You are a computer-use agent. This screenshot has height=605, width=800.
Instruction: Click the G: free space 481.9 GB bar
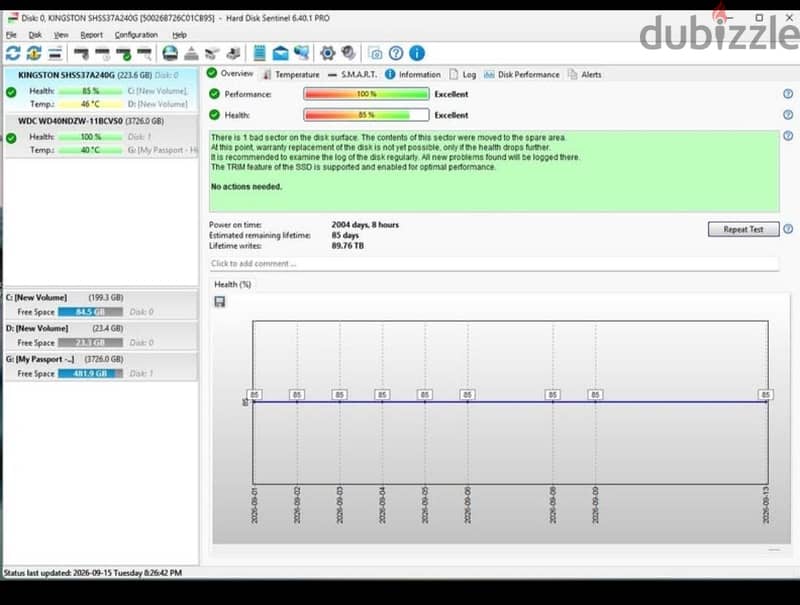(90, 373)
